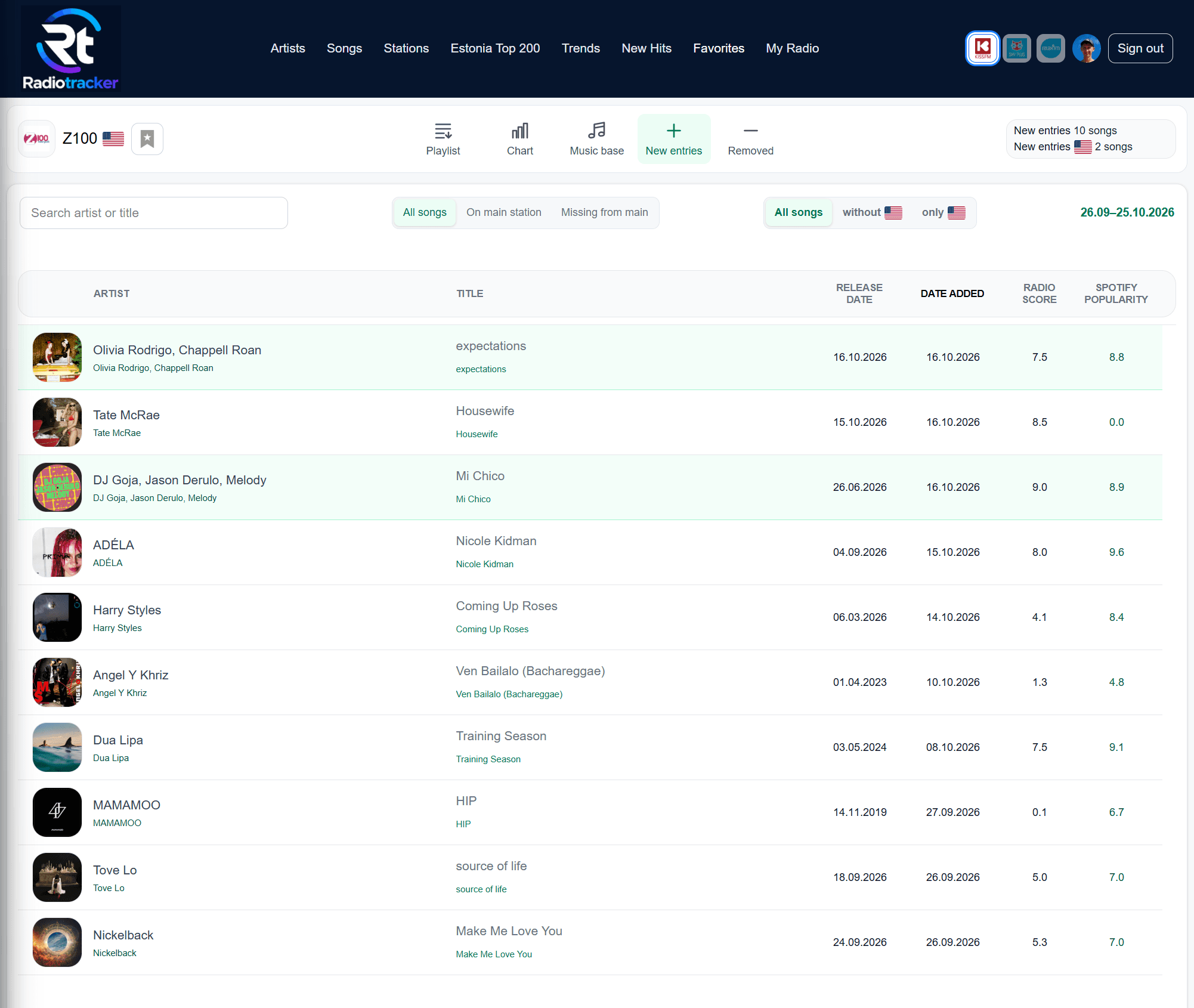
Task: Select the Sky Plus station icon
Action: (1017, 48)
